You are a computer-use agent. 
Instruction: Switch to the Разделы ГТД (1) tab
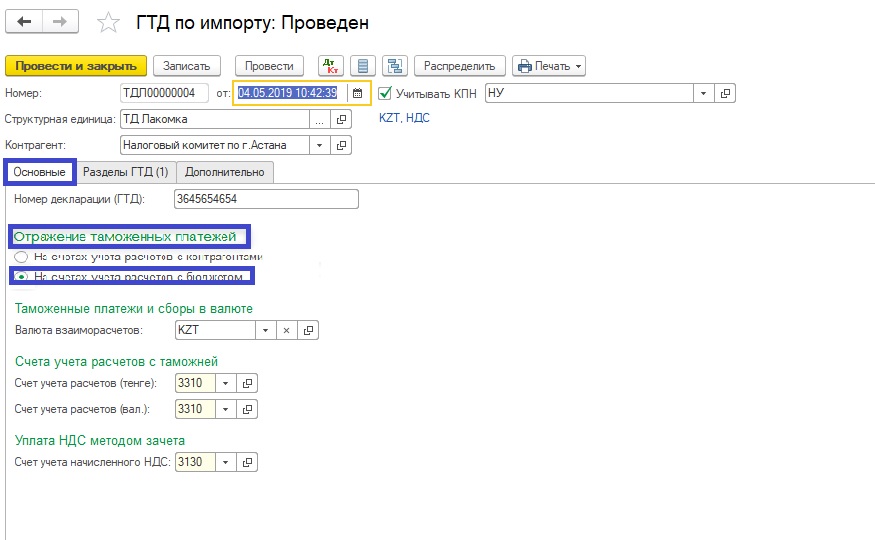(126, 172)
